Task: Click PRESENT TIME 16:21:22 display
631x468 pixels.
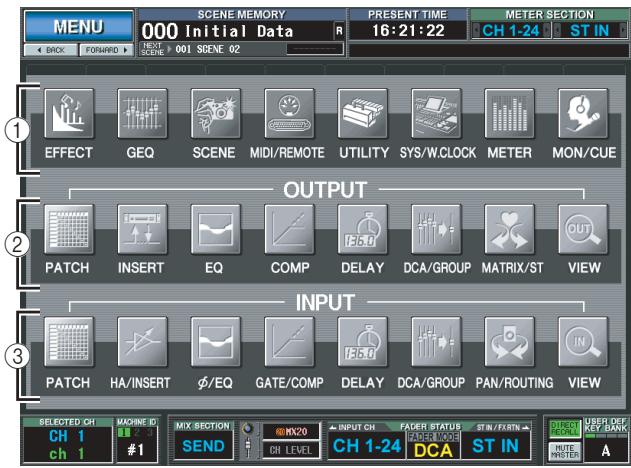Action: pos(408,30)
